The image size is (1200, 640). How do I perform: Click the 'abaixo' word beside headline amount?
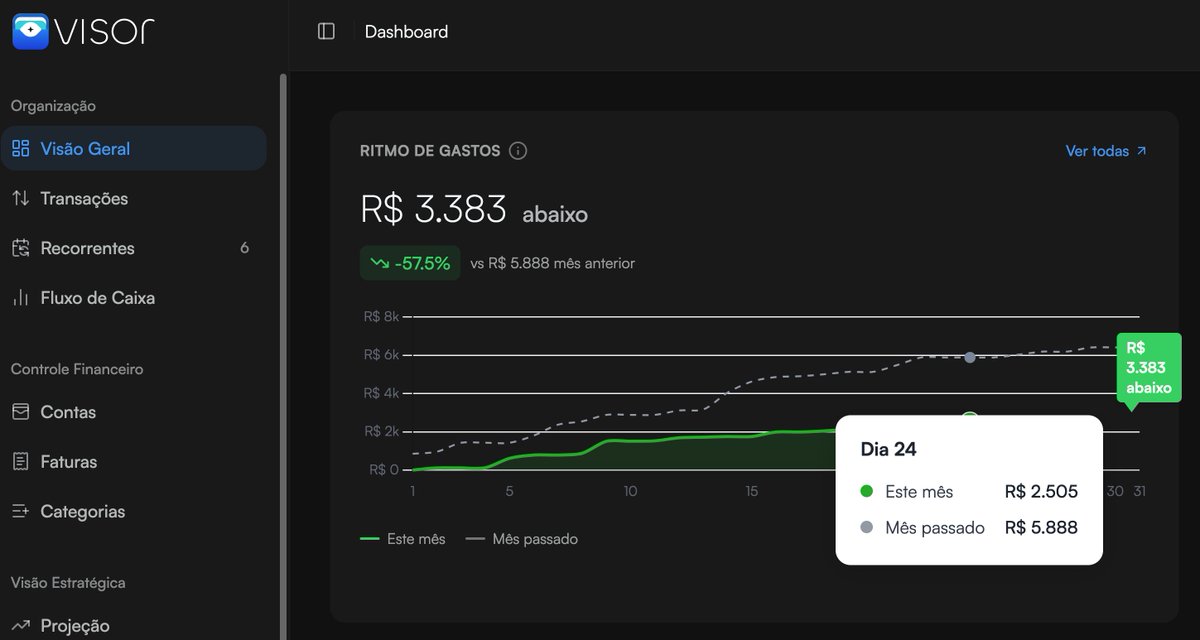coord(555,214)
